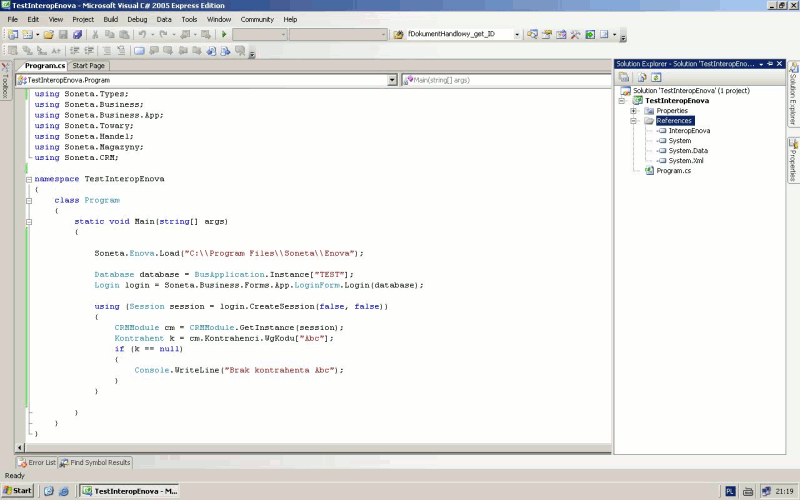Switch to the Start Page tab
Screen dimensions: 800x500
tap(89, 66)
